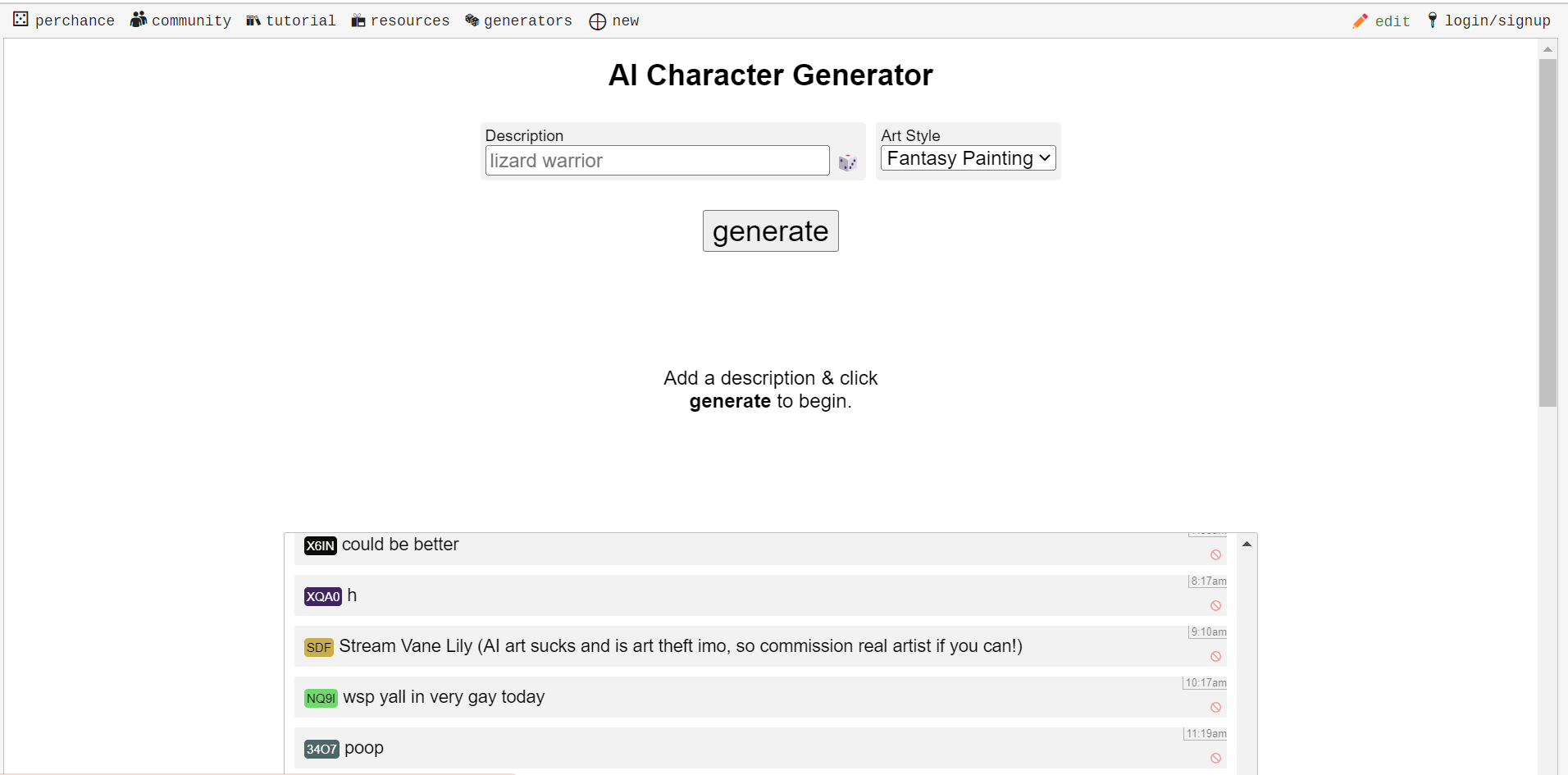Click the lizard warrior description field
Image resolution: width=1568 pixels, height=775 pixels.
click(656, 161)
